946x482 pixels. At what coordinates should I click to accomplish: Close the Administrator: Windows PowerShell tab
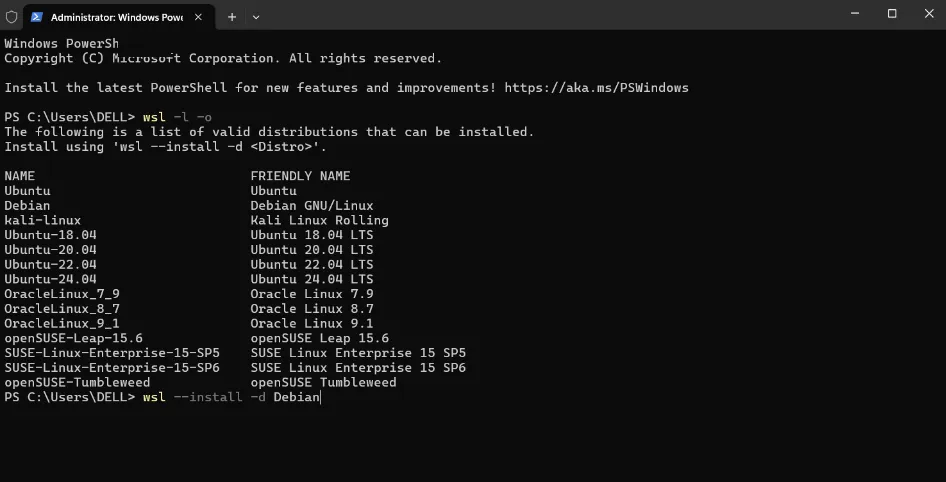pyautogui.click(x=200, y=17)
